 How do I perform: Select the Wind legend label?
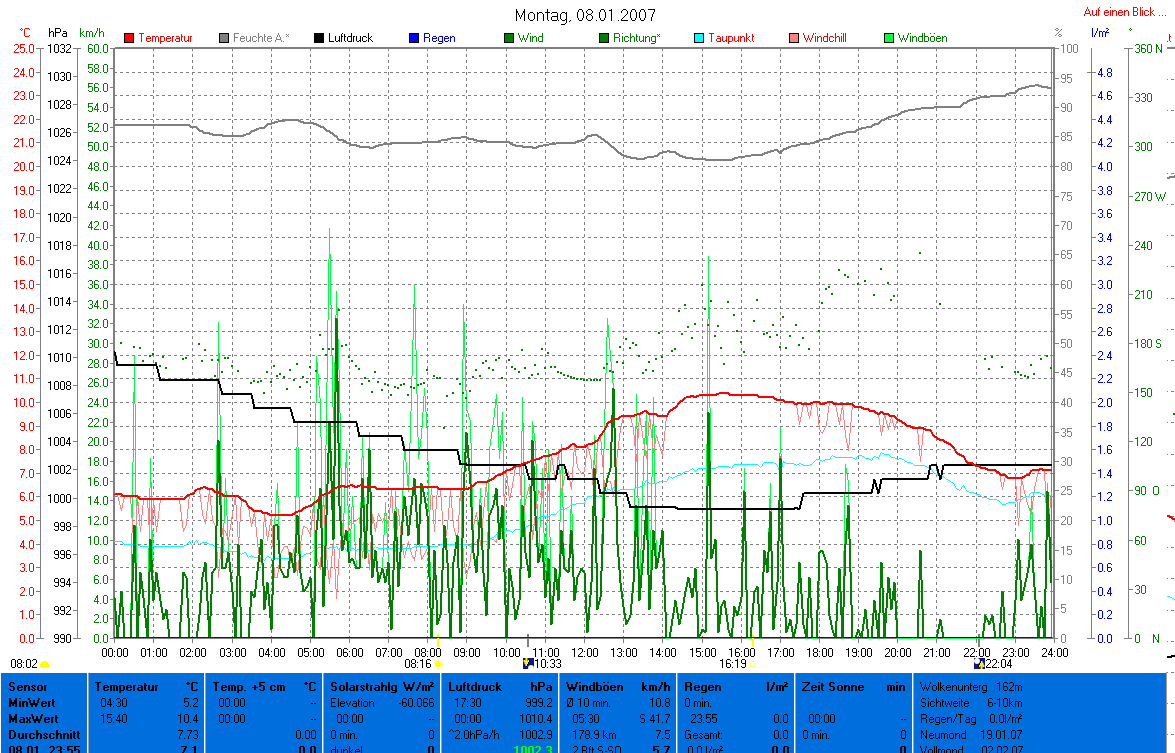coord(531,38)
